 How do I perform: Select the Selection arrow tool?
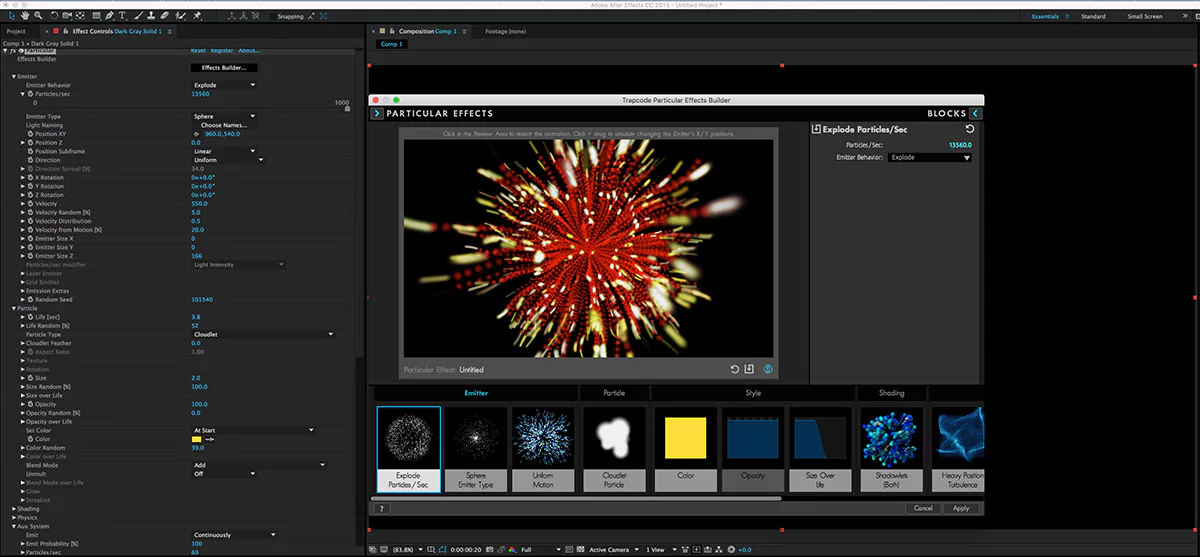tap(10, 16)
